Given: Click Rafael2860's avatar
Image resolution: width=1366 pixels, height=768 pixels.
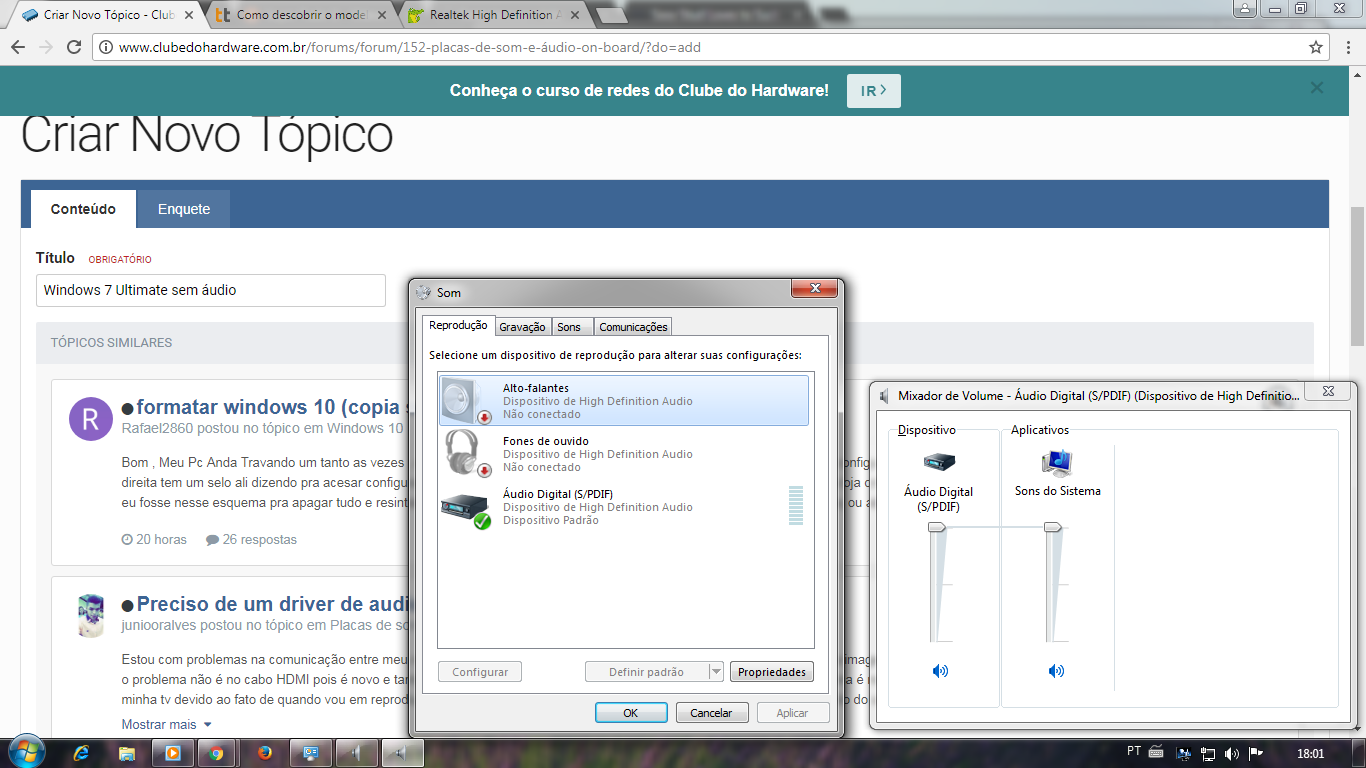Looking at the screenshot, I should (x=91, y=418).
